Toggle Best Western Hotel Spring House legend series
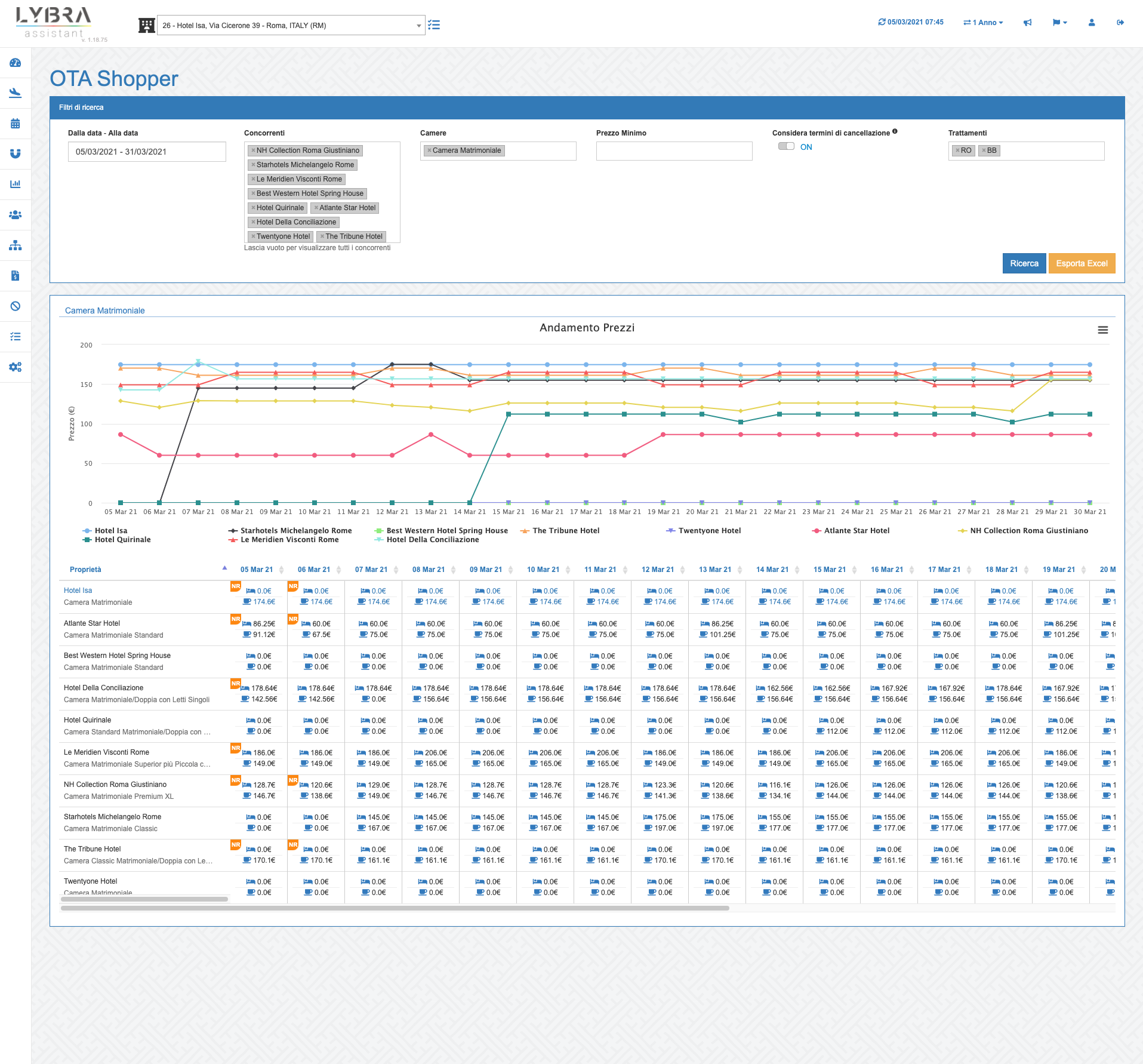1143x1064 pixels. (441, 531)
